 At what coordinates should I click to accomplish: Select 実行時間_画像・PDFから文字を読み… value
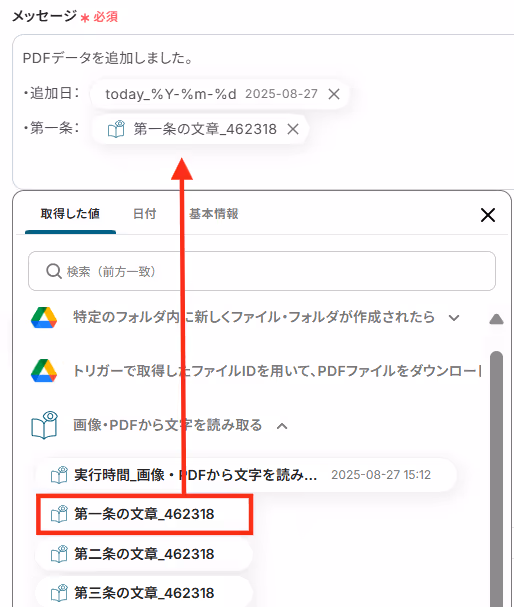pyautogui.click(x=246, y=475)
